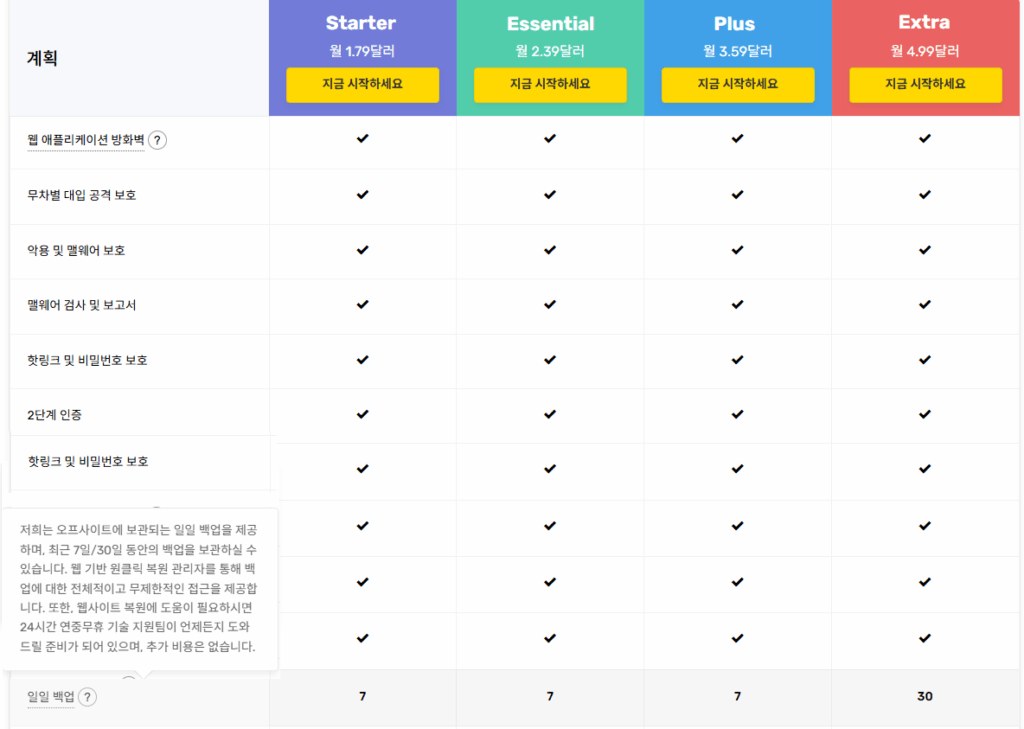The width and height of the screenshot is (1024, 729).
Task: Select the purple Starter column header
Action: click(361, 23)
